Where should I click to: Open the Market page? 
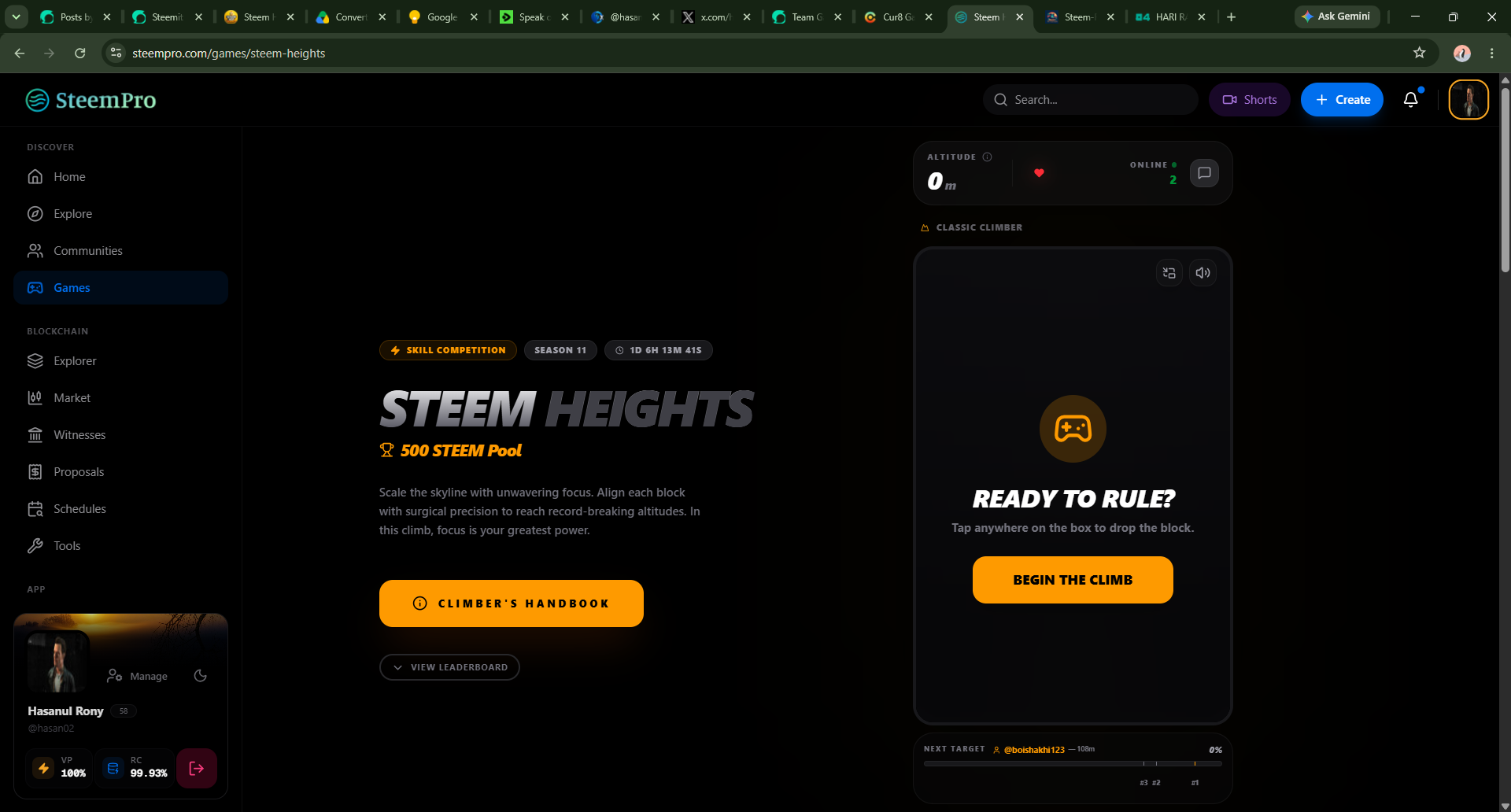[x=120, y=398]
